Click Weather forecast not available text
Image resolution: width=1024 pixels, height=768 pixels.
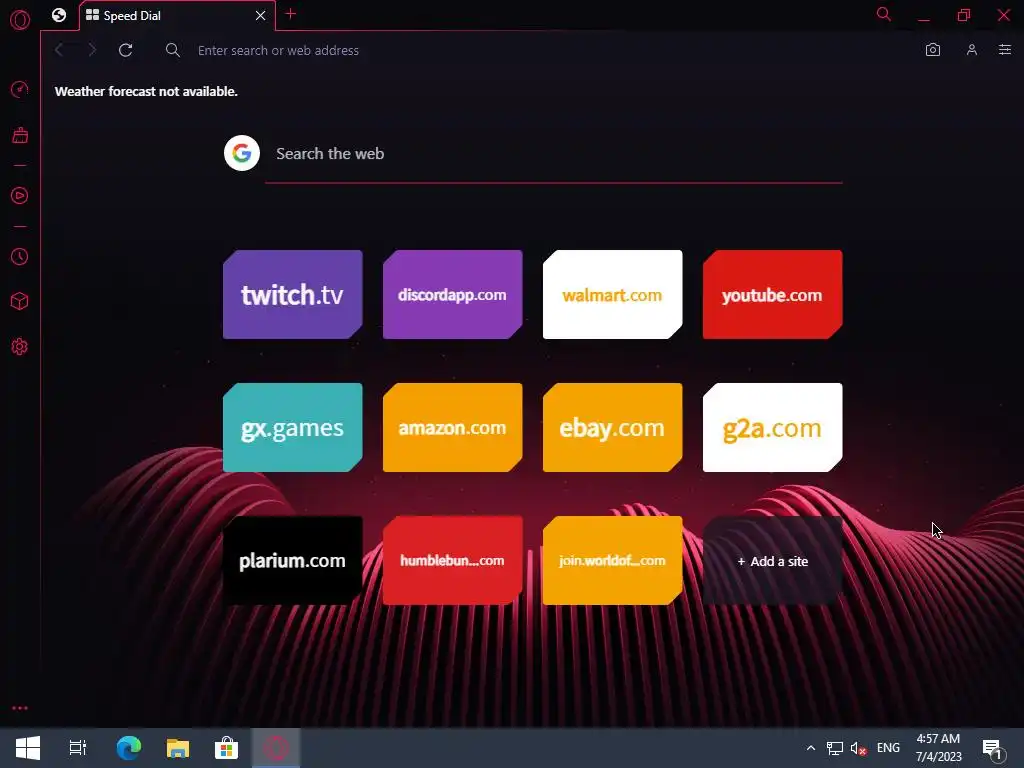tap(146, 91)
